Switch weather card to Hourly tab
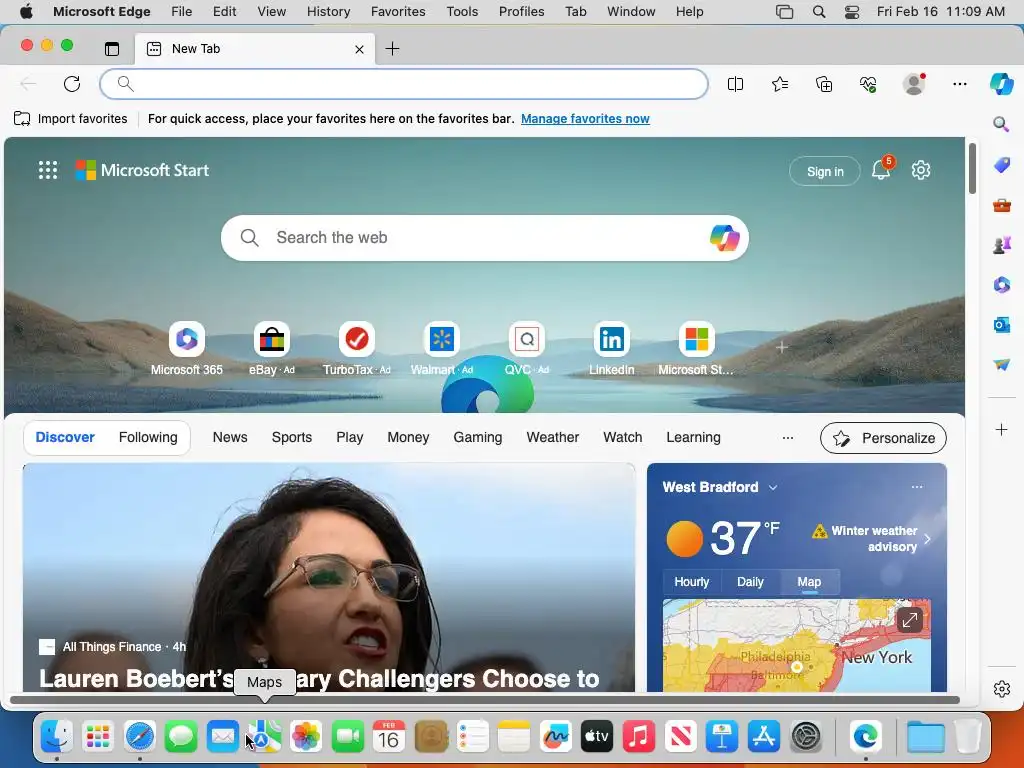Screen dimensions: 1024x768 [x=692, y=582]
